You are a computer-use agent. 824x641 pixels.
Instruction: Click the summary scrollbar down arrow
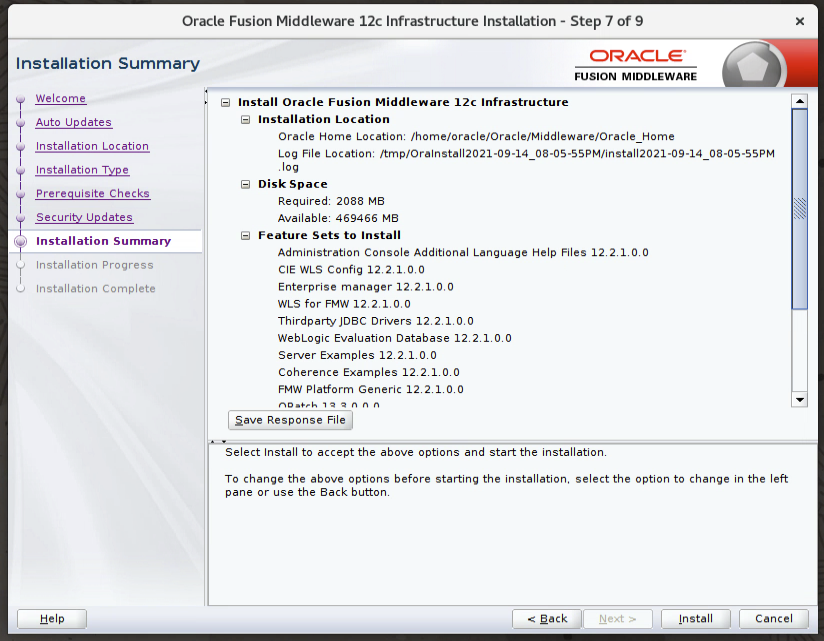click(799, 399)
